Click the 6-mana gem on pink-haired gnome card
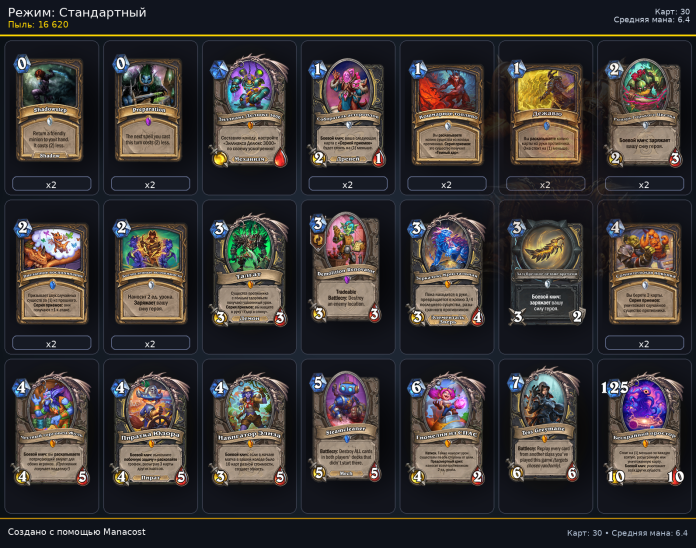This screenshot has height=548, width=696. point(416,387)
